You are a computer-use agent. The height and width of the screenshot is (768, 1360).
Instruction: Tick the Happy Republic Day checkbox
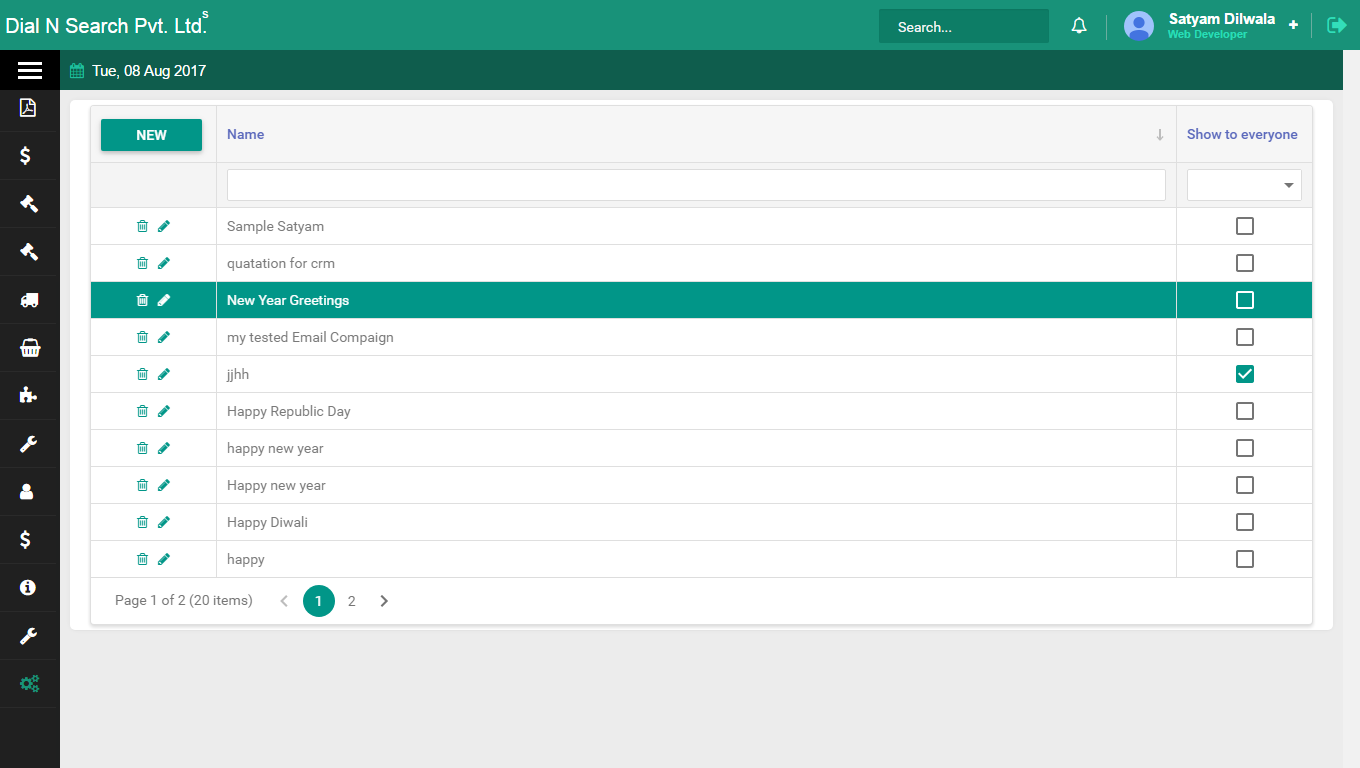(x=1244, y=411)
